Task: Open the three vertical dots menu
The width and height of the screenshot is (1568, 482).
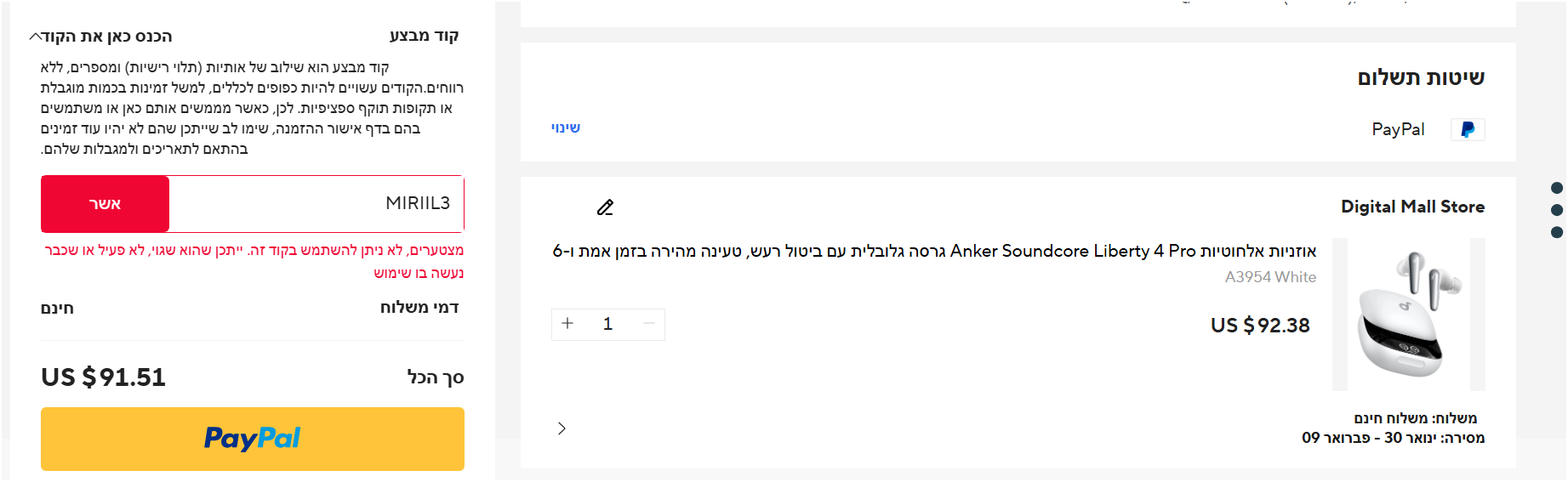Action: [x=1557, y=210]
